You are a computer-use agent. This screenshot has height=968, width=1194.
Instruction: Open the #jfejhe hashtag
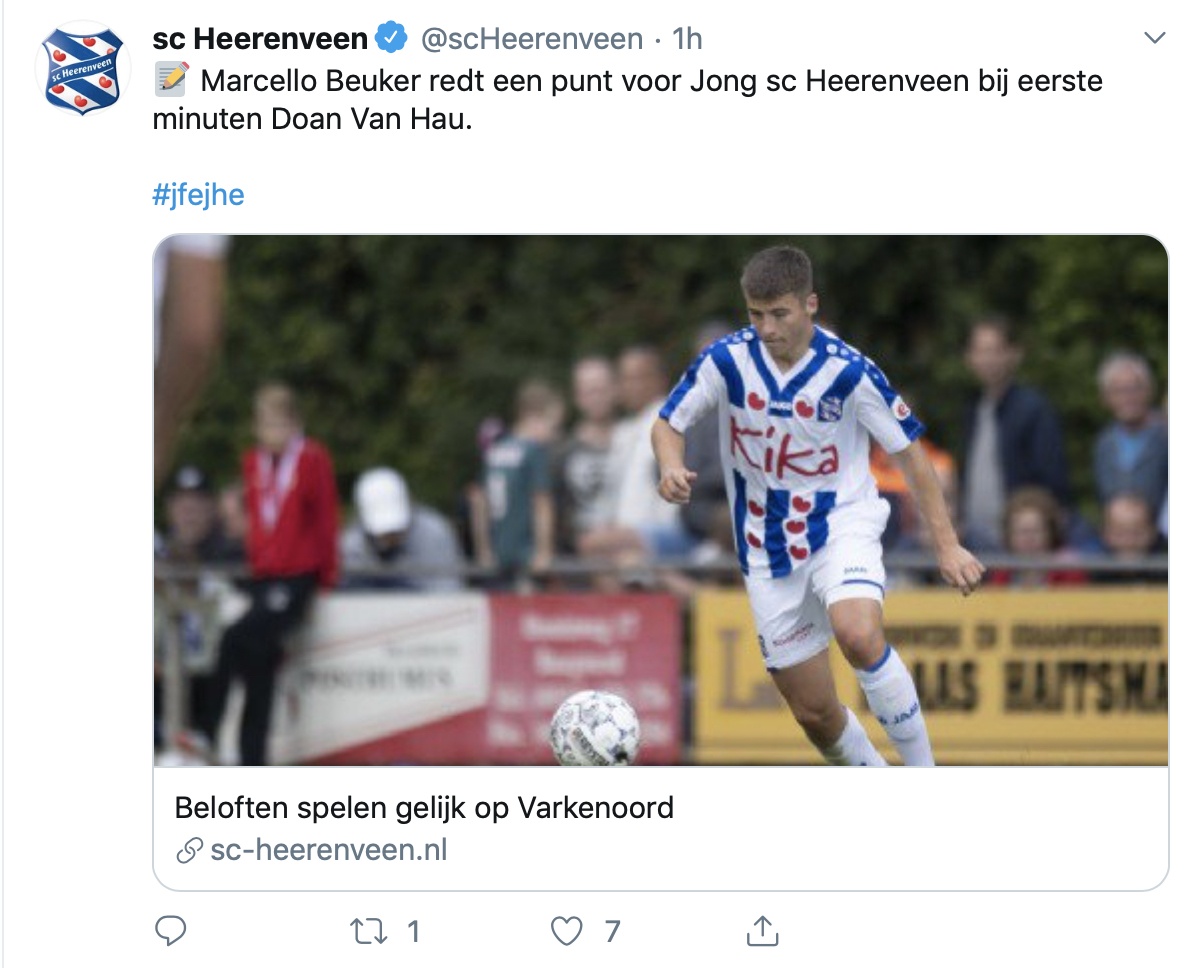pos(198,194)
